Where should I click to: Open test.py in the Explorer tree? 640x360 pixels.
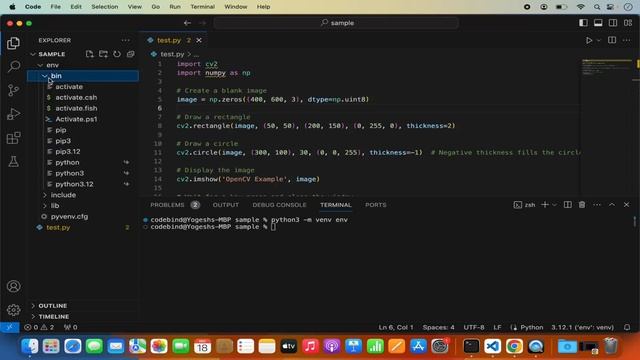(58, 227)
